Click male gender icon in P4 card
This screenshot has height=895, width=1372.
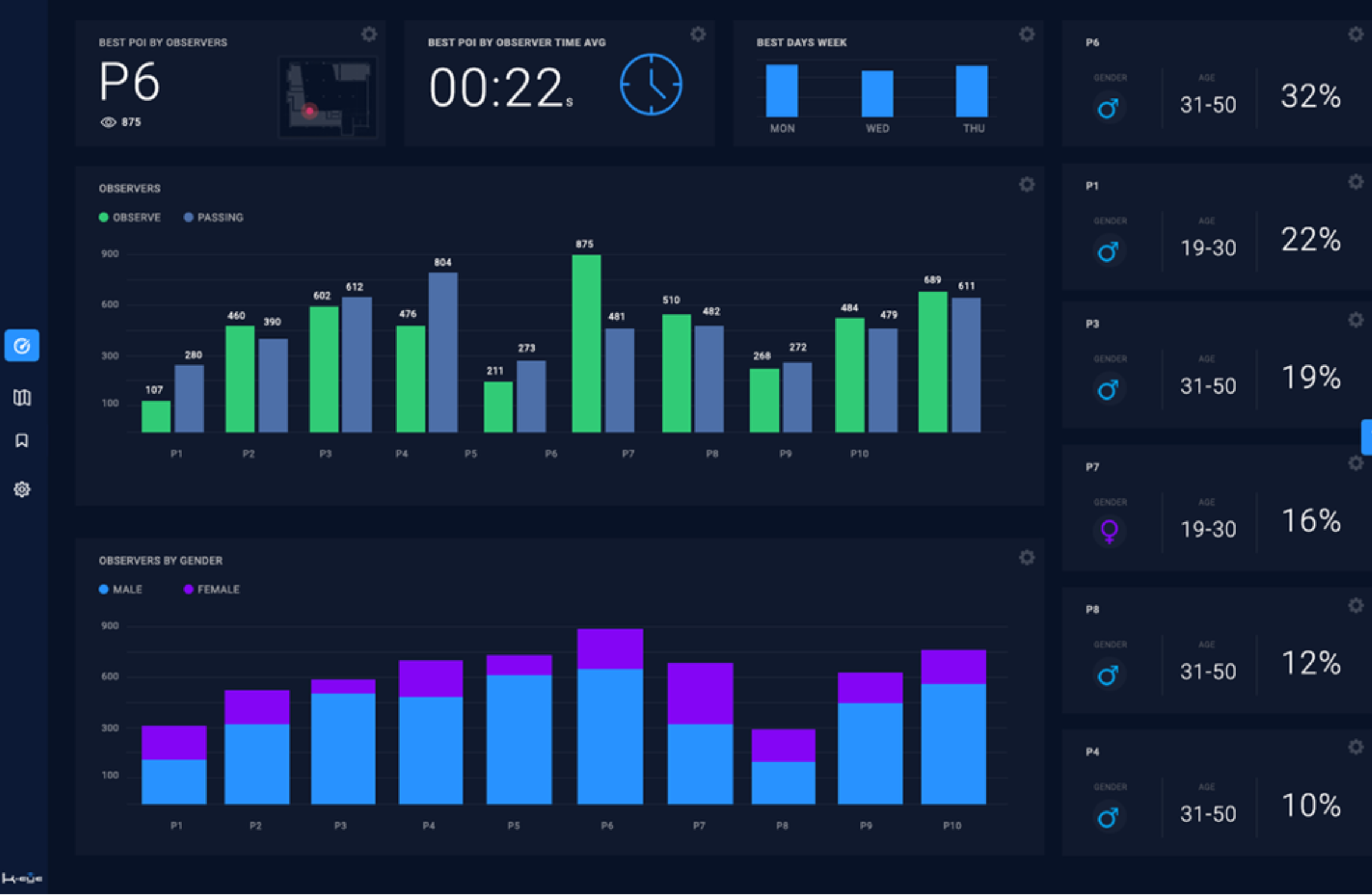[1109, 817]
